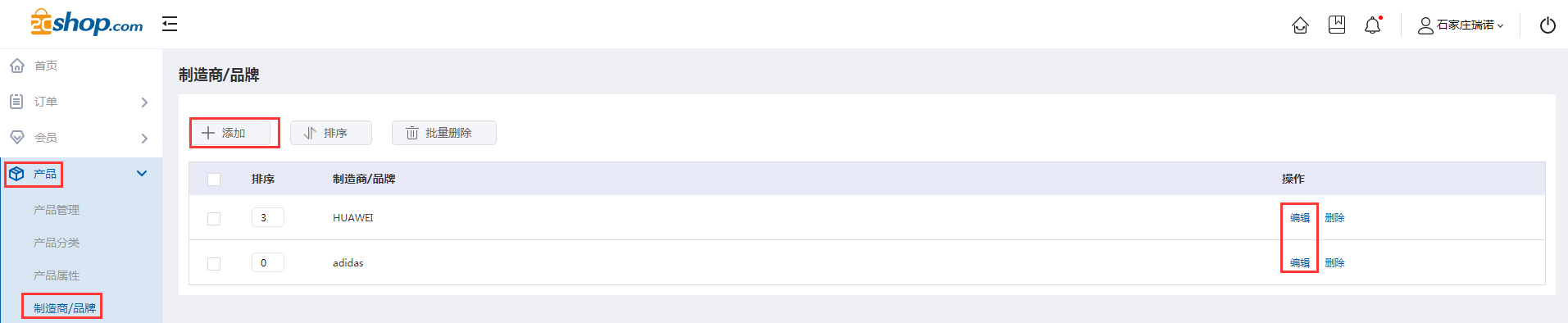The width and height of the screenshot is (1568, 323).
Task: Tick the select-all checkbox in table header
Action: point(214,180)
